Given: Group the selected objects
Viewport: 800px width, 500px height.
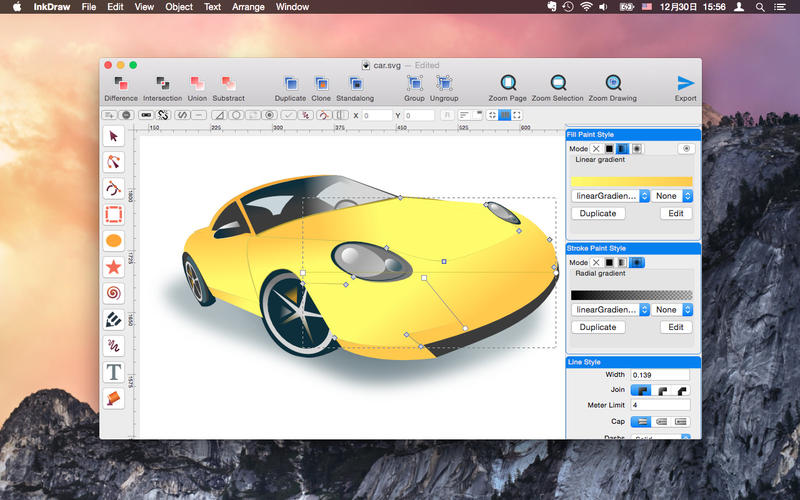Looking at the screenshot, I should [414, 84].
